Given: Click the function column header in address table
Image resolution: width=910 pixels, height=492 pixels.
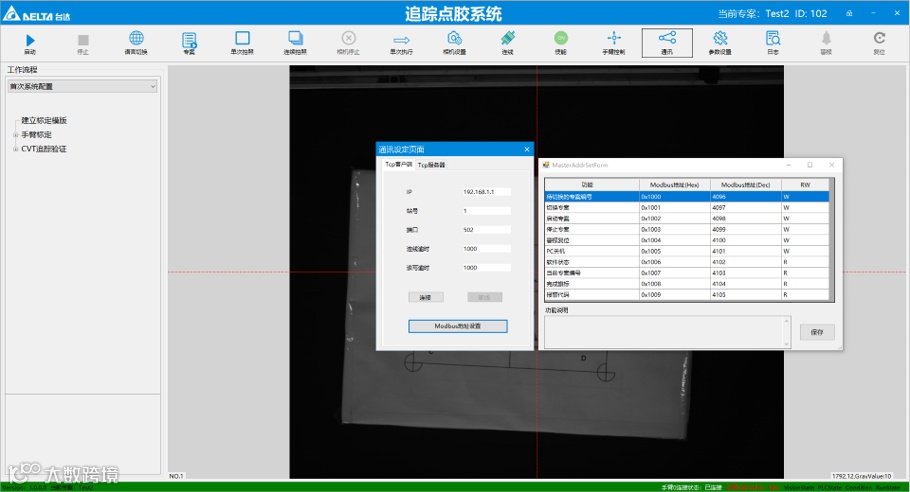Looking at the screenshot, I should [x=592, y=184].
